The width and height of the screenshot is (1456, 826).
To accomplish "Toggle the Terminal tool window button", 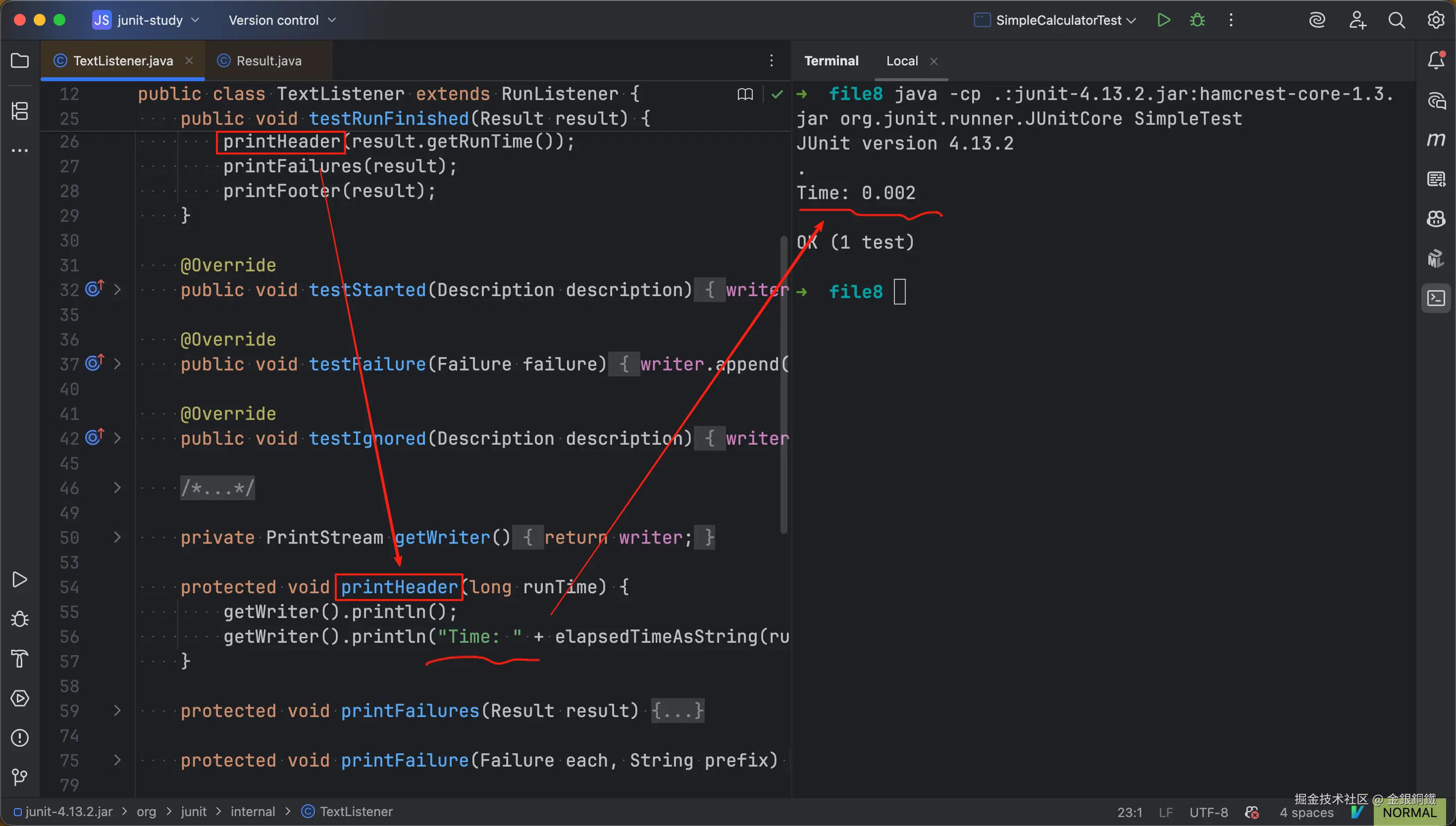I will point(1436,298).
